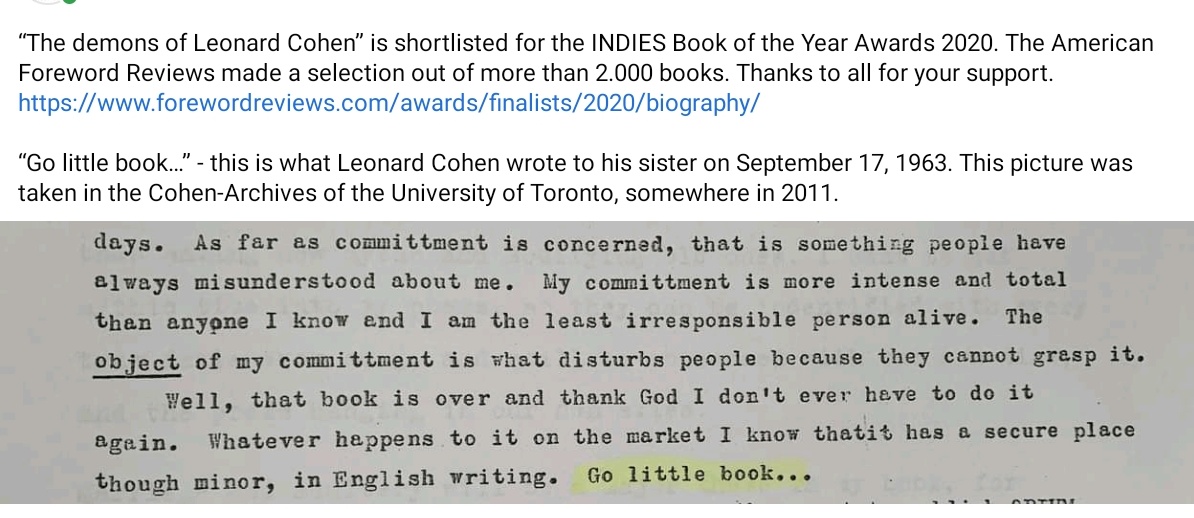
Task: Click "secure place" in the typed letter
Action: (1059, 433)
